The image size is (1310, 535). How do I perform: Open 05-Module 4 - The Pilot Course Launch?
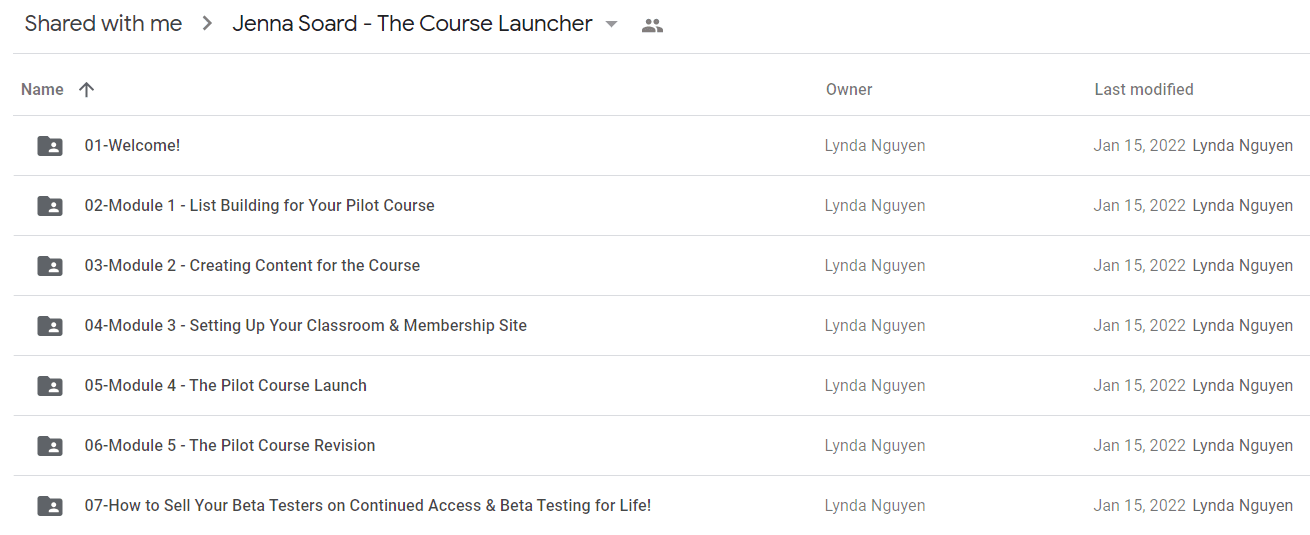coord(225,385)
